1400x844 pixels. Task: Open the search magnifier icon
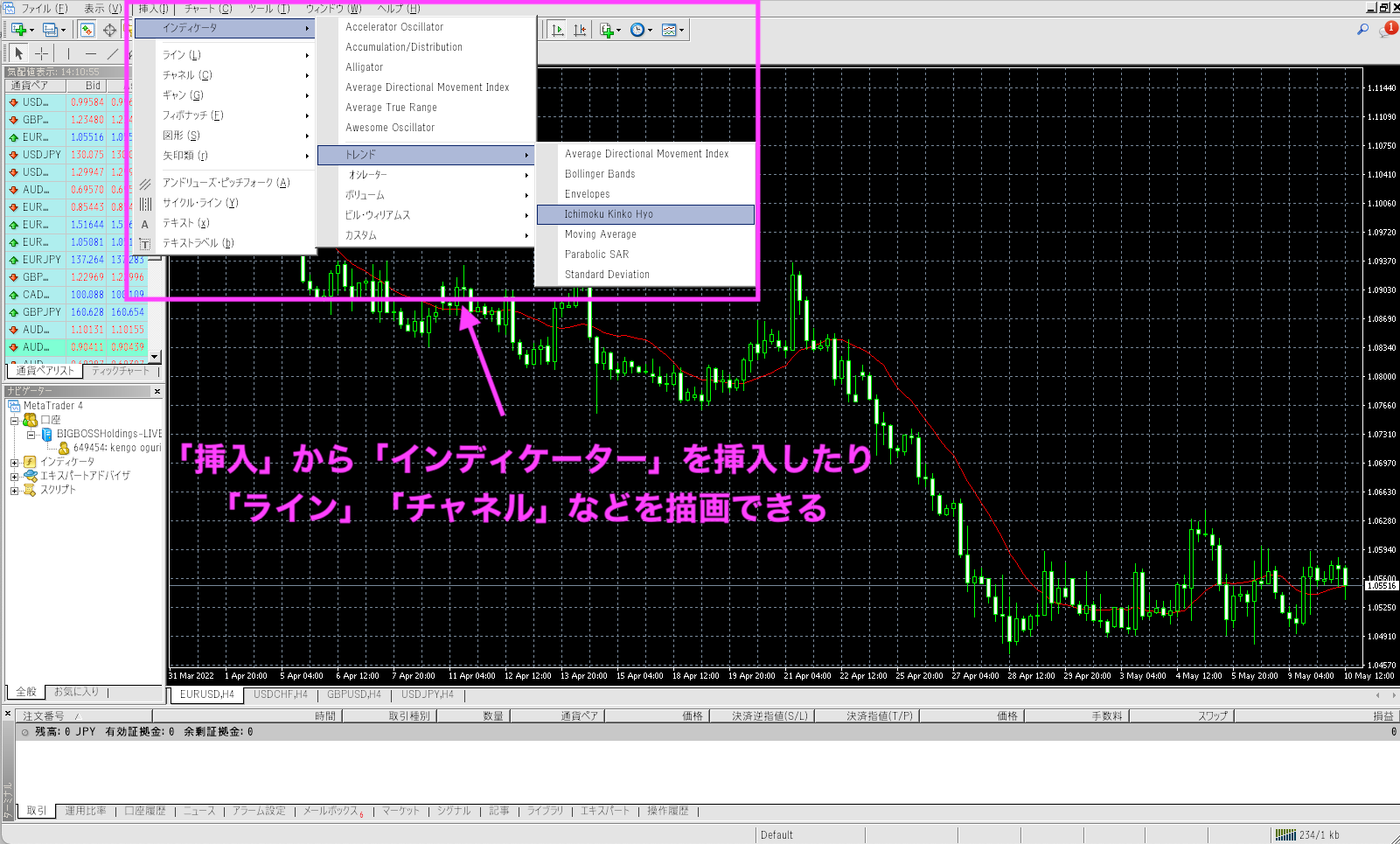coord(1362,30)
